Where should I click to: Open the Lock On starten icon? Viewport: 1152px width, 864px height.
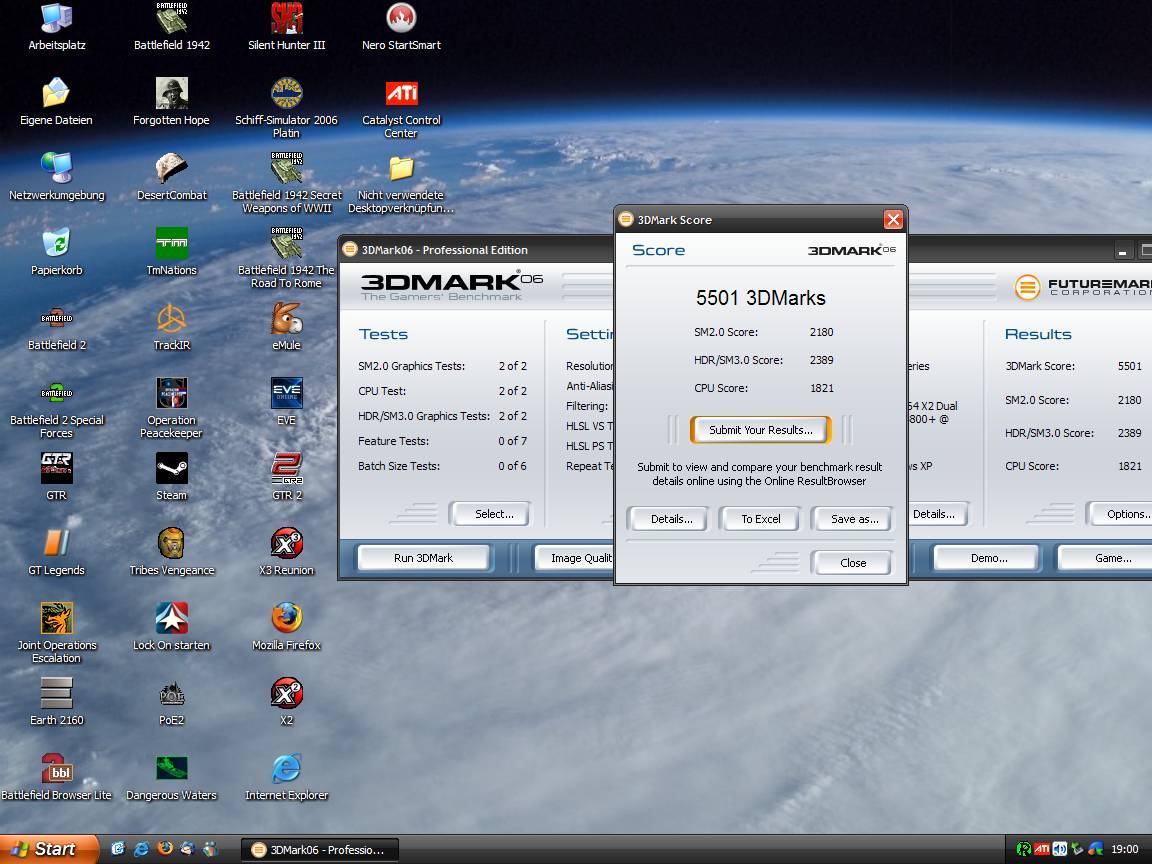[171, 627]
